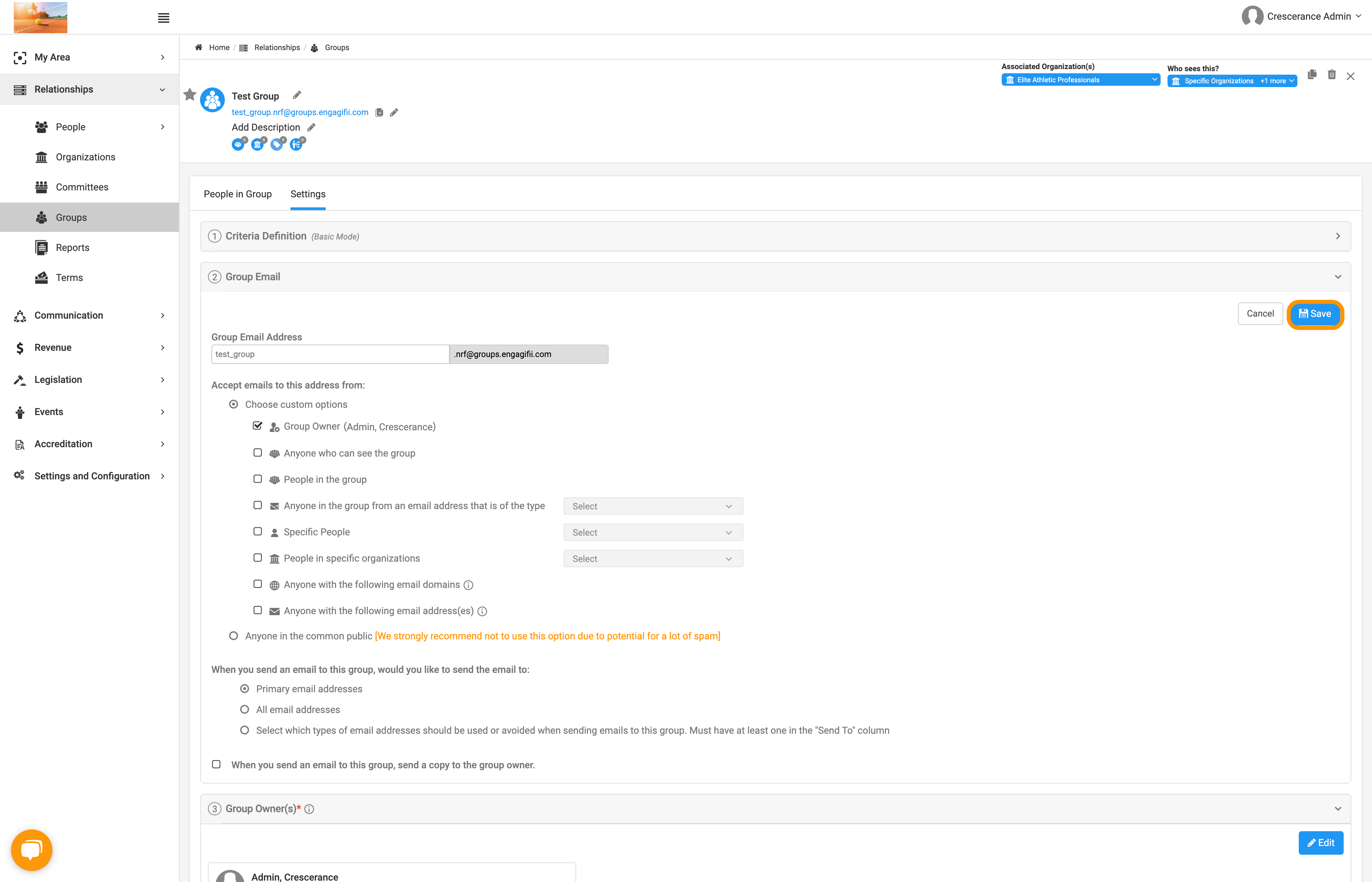Edit group email pencil next to address
1372x882 pixels.
coord(394,112)
